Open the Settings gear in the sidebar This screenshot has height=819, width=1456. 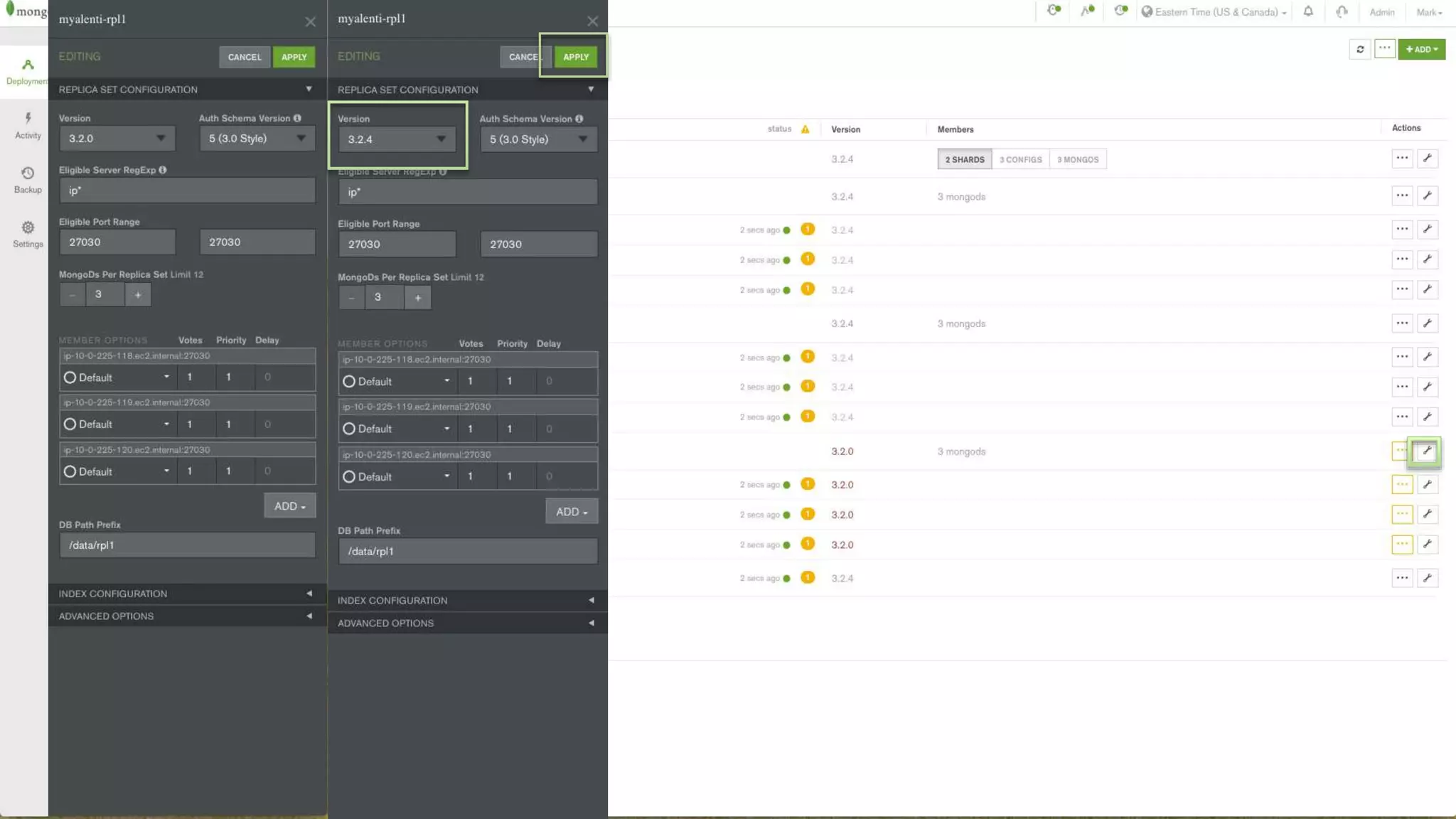pos(28,234)
